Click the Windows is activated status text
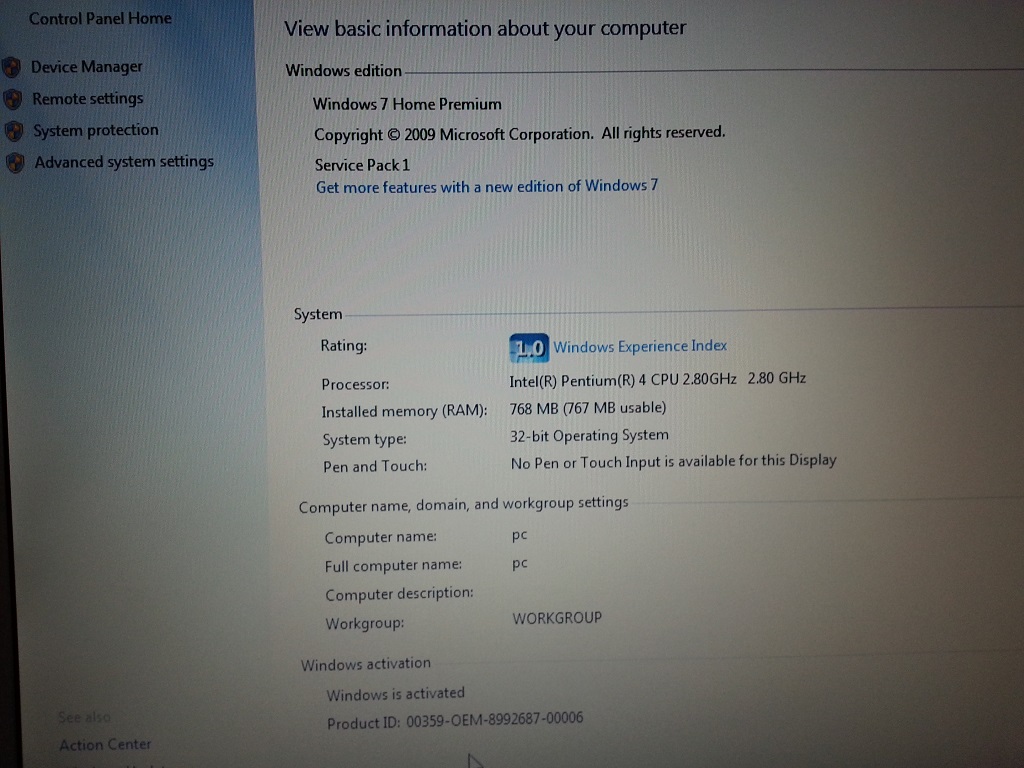Screen dimensions: 1024x768 [395, 693]
